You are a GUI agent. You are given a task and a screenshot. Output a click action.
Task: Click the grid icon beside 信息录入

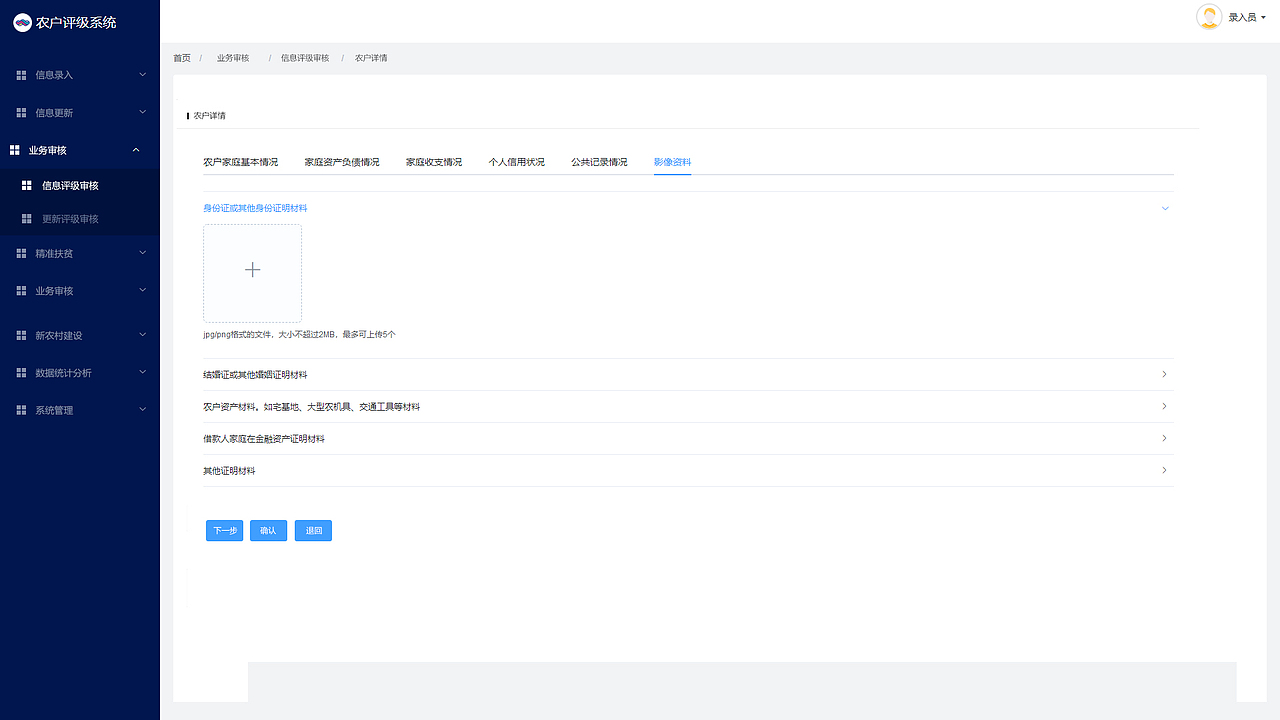21,75
